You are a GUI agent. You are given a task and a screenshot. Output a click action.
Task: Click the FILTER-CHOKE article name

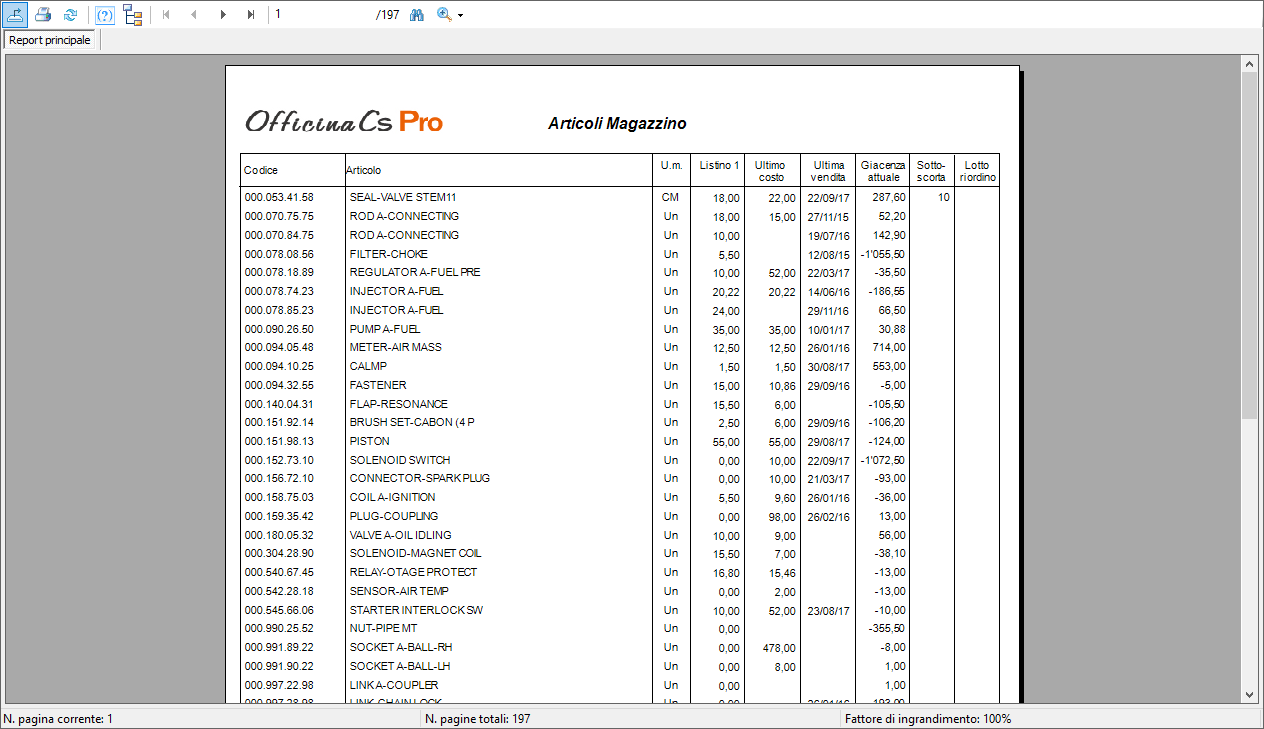[x=389, y=254]
